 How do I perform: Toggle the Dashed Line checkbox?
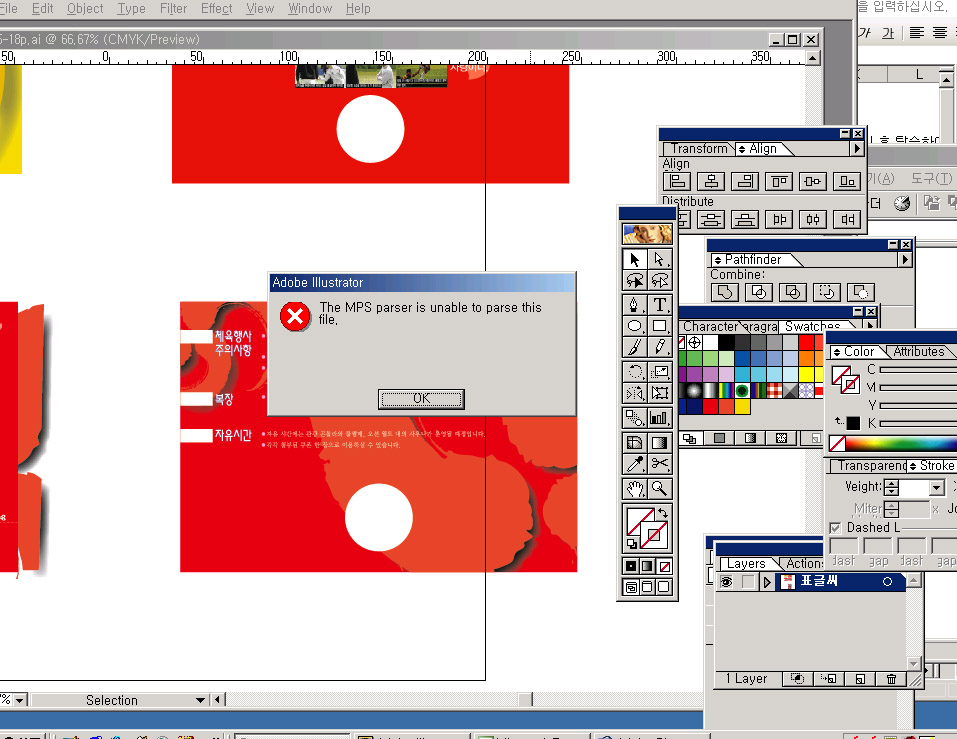click(835, 527)
